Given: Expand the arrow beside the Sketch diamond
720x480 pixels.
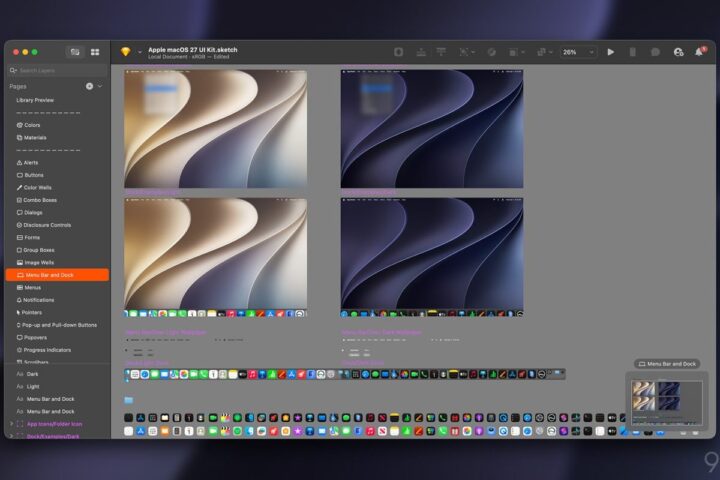Looking at the screenshot, I should 140,52.
